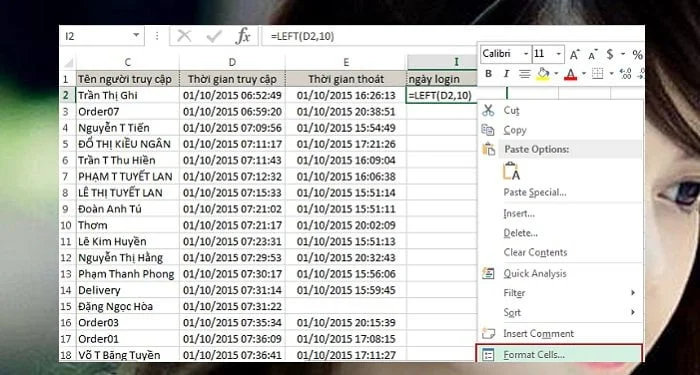Open the Name Box dropdown

(x=136, y=36)
